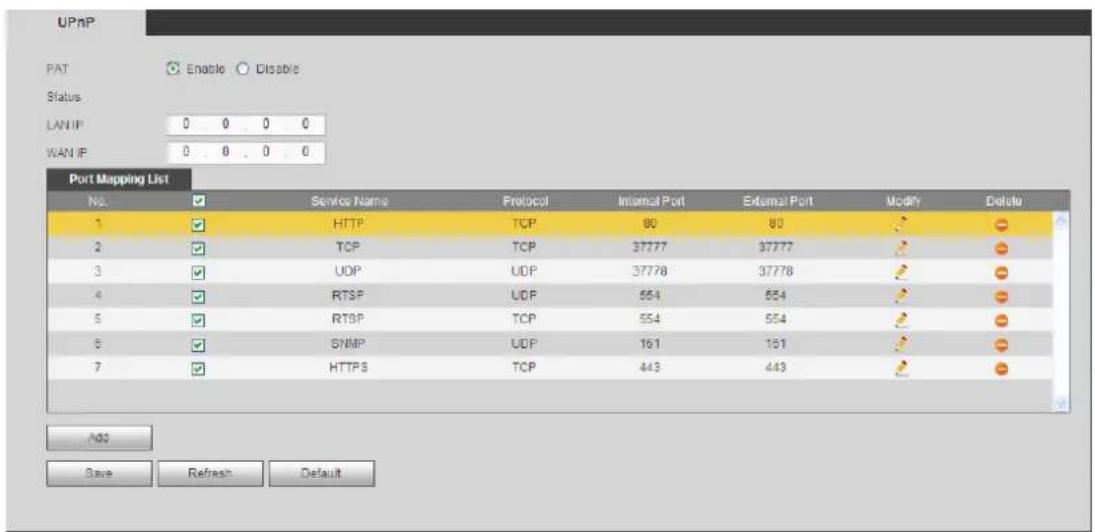Screen dimensions: 1095x532
Task: Click the Add button
Action: tap(99, 437)
